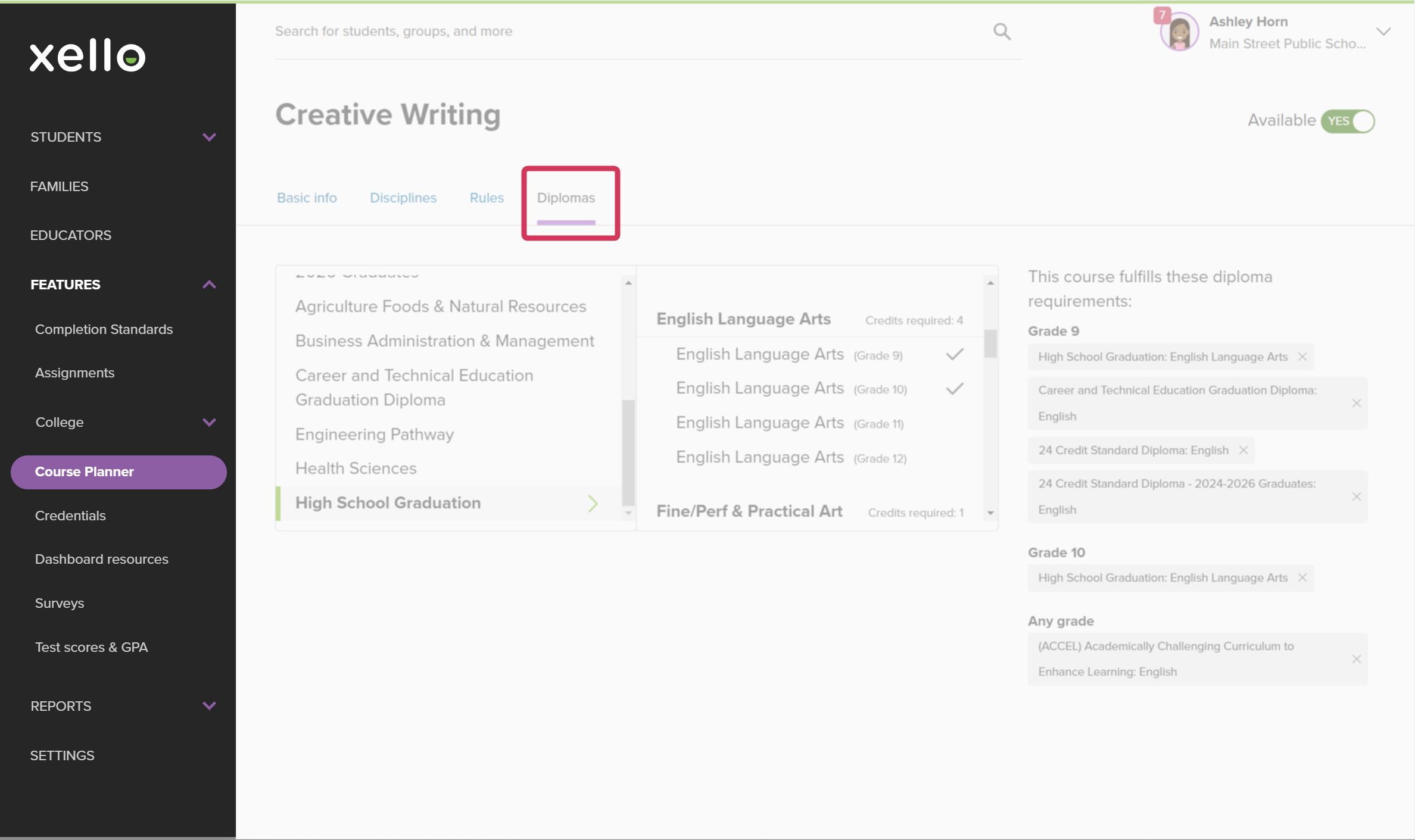Open Dashboard resources in sidebar
1415x840 pixels.
pos(101,559)
